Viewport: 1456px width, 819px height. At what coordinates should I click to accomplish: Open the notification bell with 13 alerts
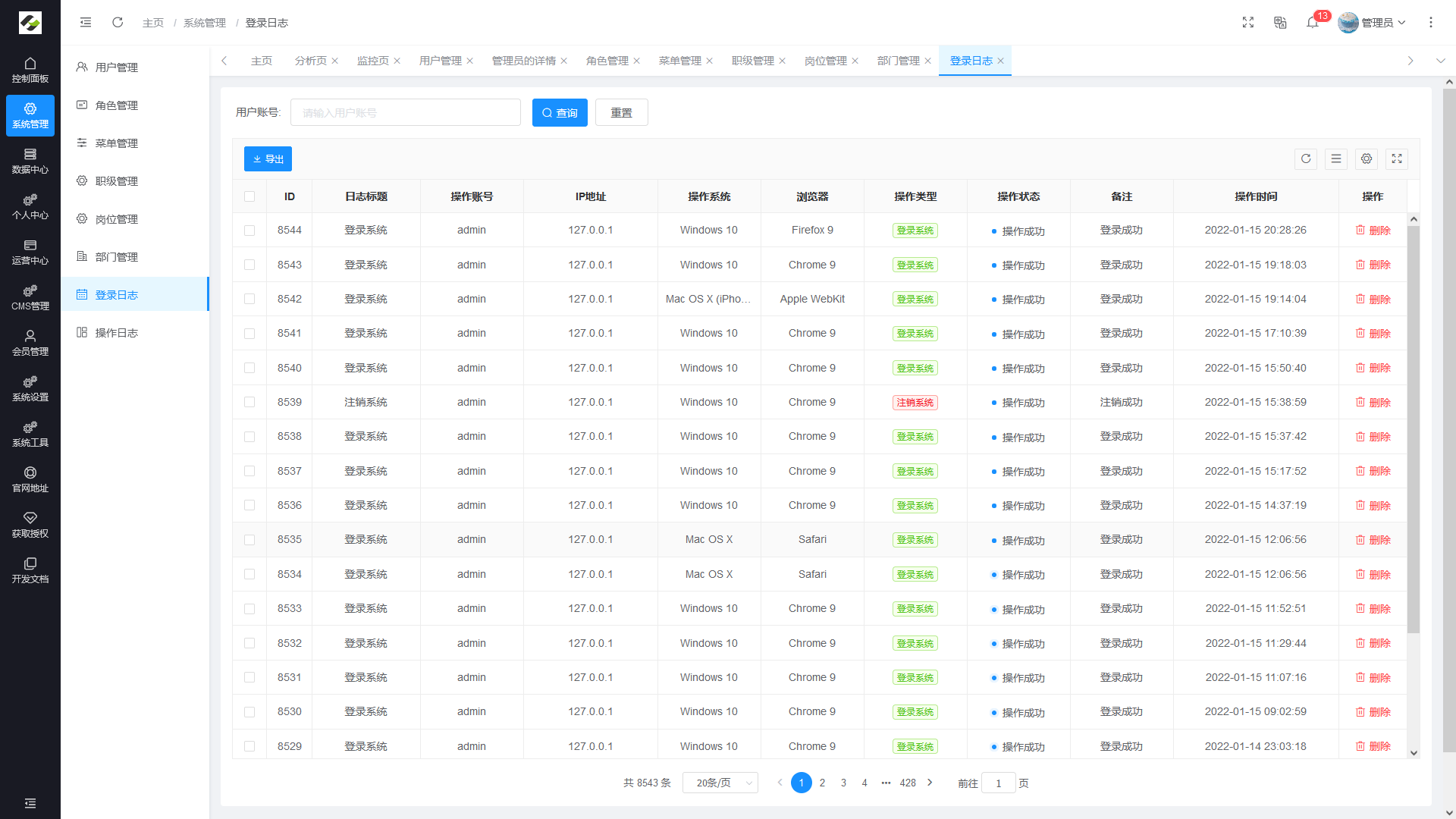click(x=1313, y=23)
